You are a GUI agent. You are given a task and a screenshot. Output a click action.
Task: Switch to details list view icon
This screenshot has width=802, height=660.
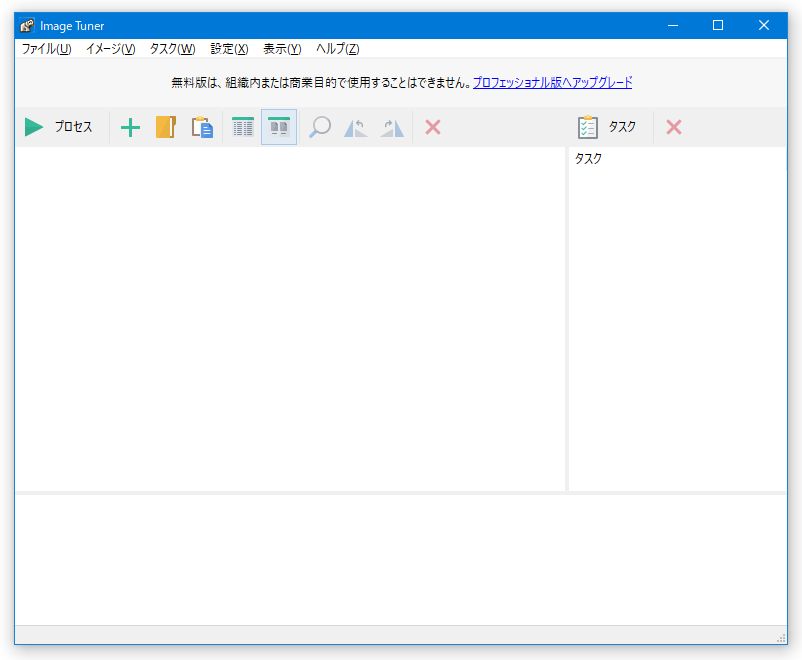click(x=243, y=127)
